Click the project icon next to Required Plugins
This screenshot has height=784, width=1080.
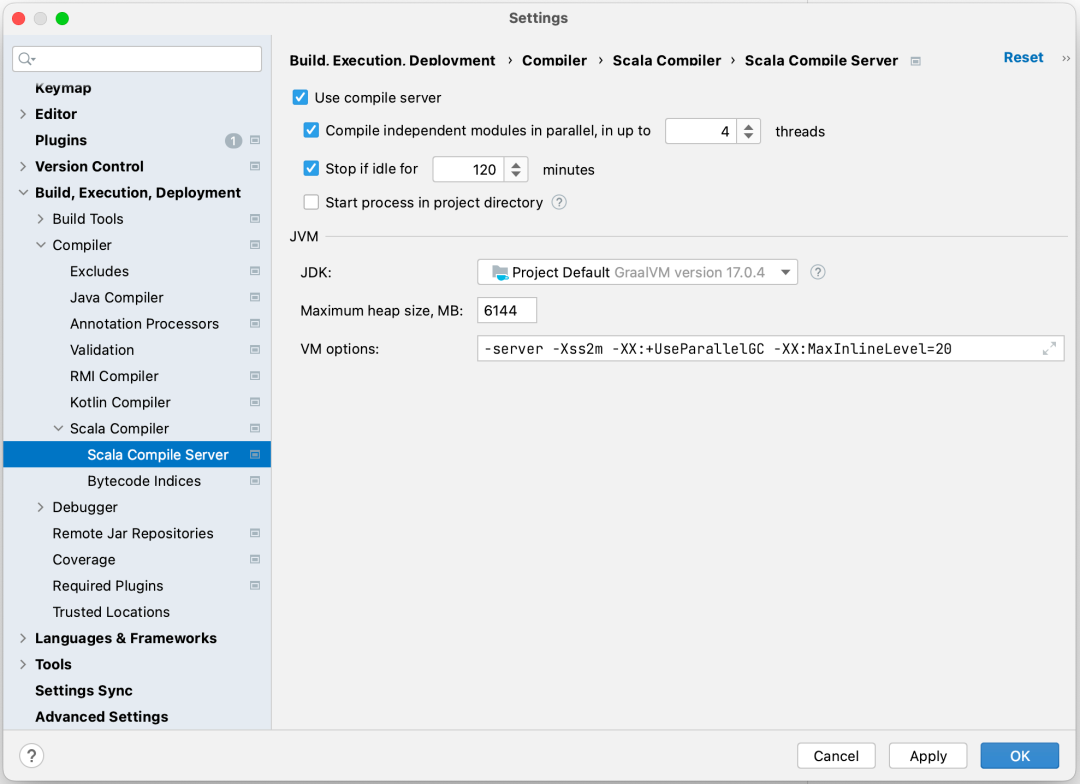[255, 586]
